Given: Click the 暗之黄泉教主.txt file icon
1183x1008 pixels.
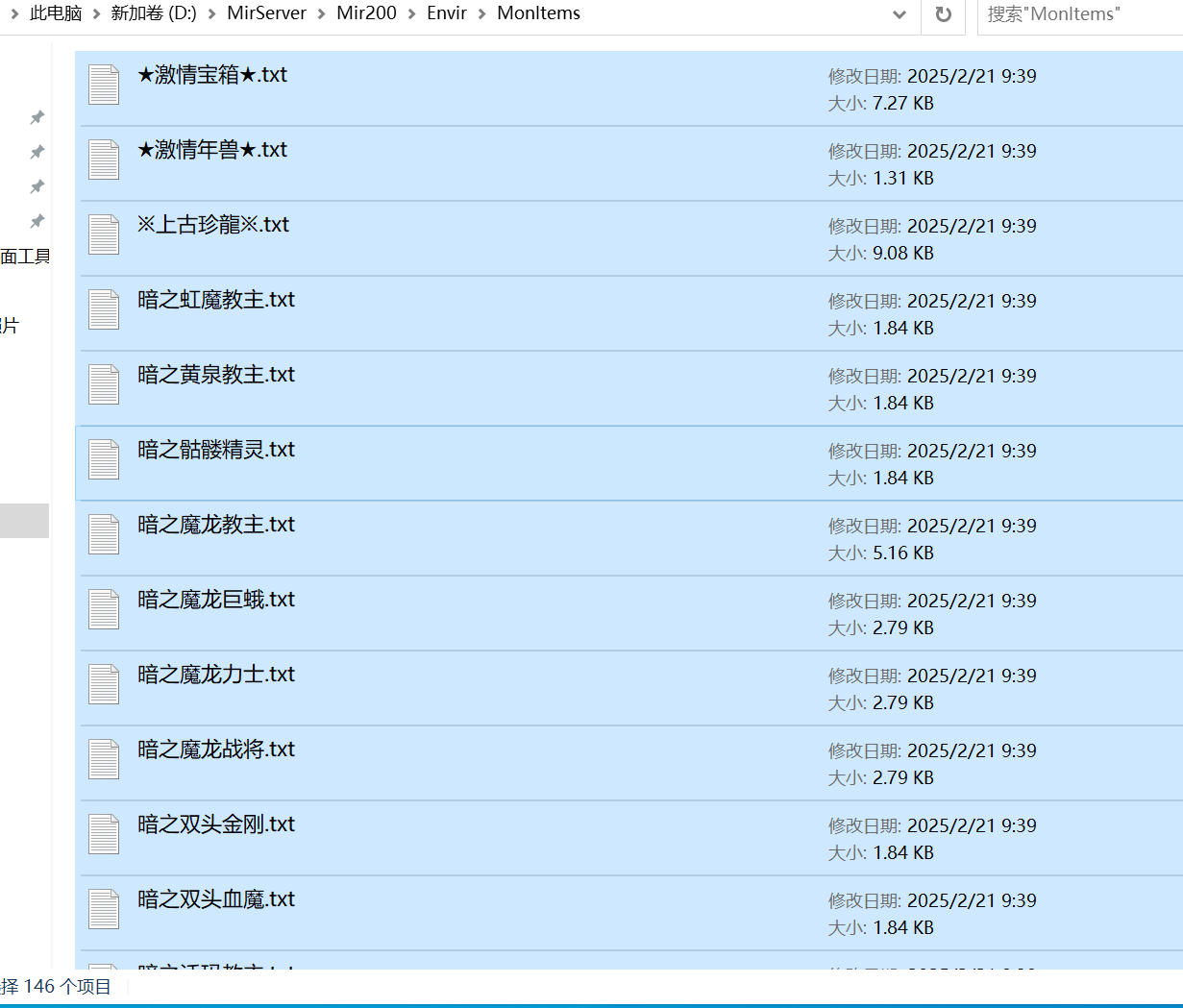Looking at the screenshot, I should (x=104, y=384).
